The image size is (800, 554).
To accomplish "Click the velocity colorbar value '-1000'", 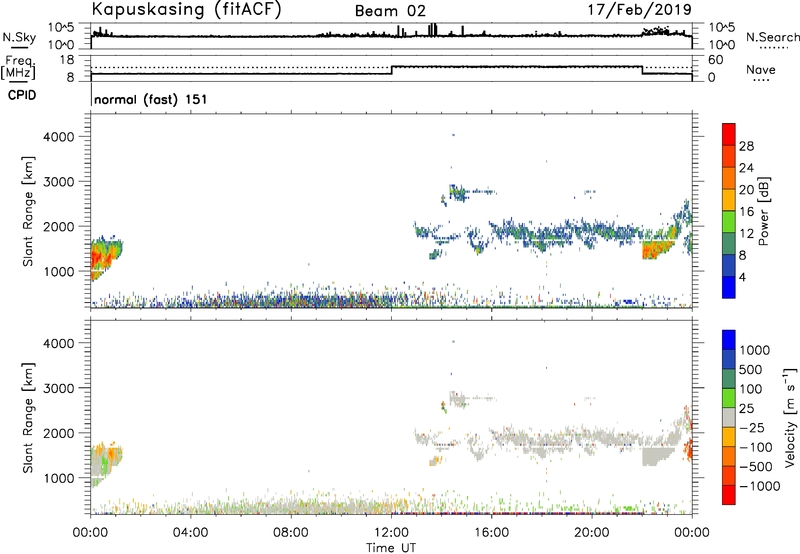I will 759,486.
